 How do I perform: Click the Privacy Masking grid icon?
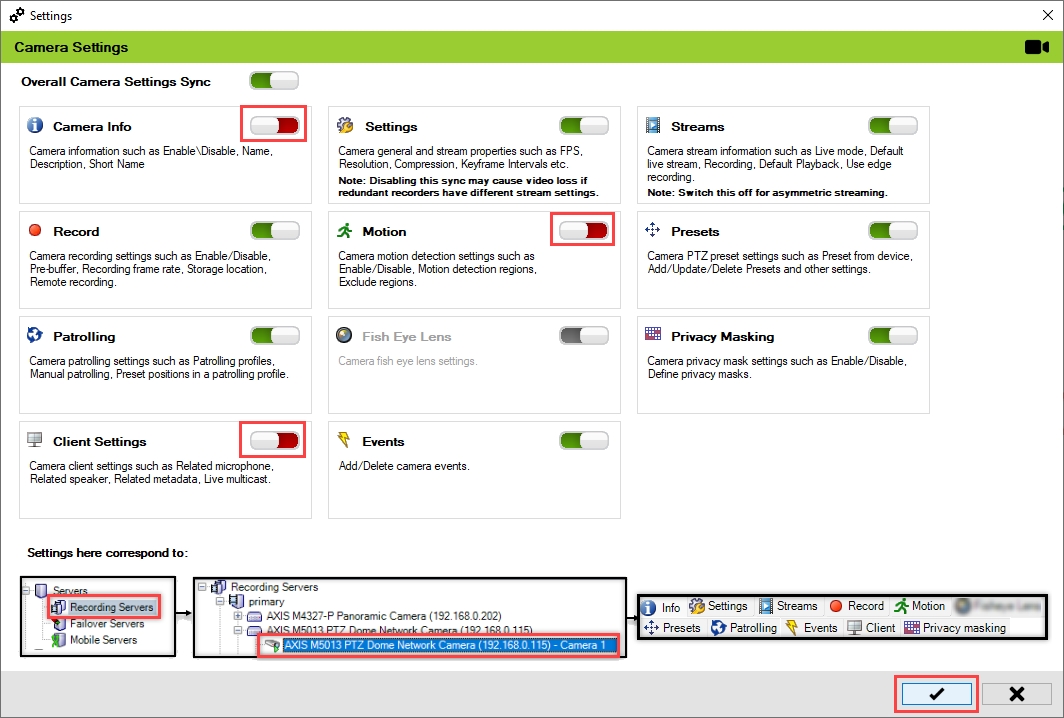tap(653, 336)
